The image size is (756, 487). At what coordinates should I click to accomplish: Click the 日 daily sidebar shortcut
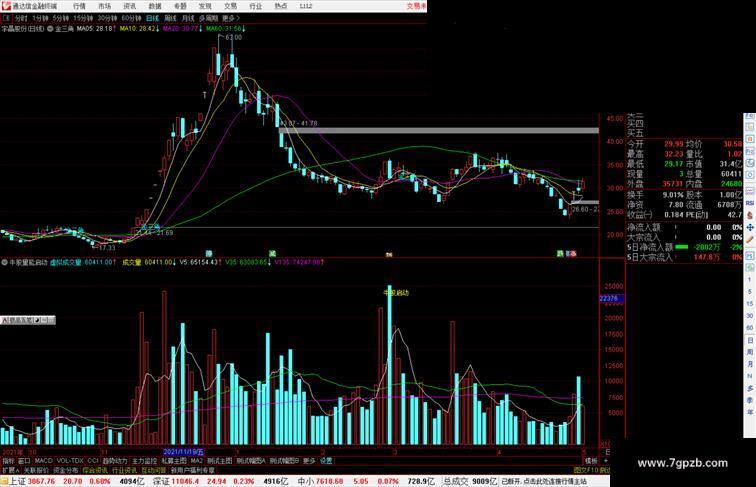(x=750, y=340)
